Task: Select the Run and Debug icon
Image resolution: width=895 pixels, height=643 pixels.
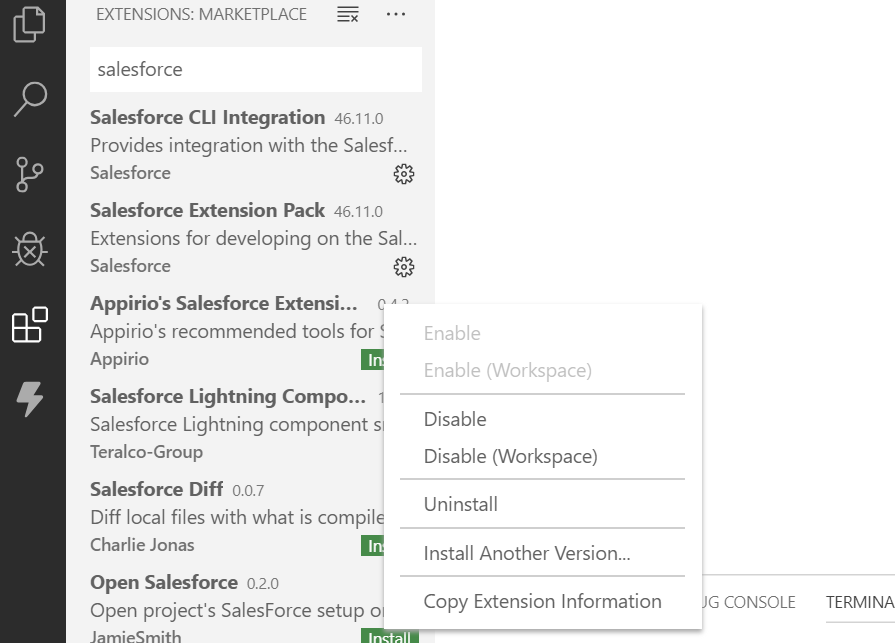Action: click(x=30, y=250)
